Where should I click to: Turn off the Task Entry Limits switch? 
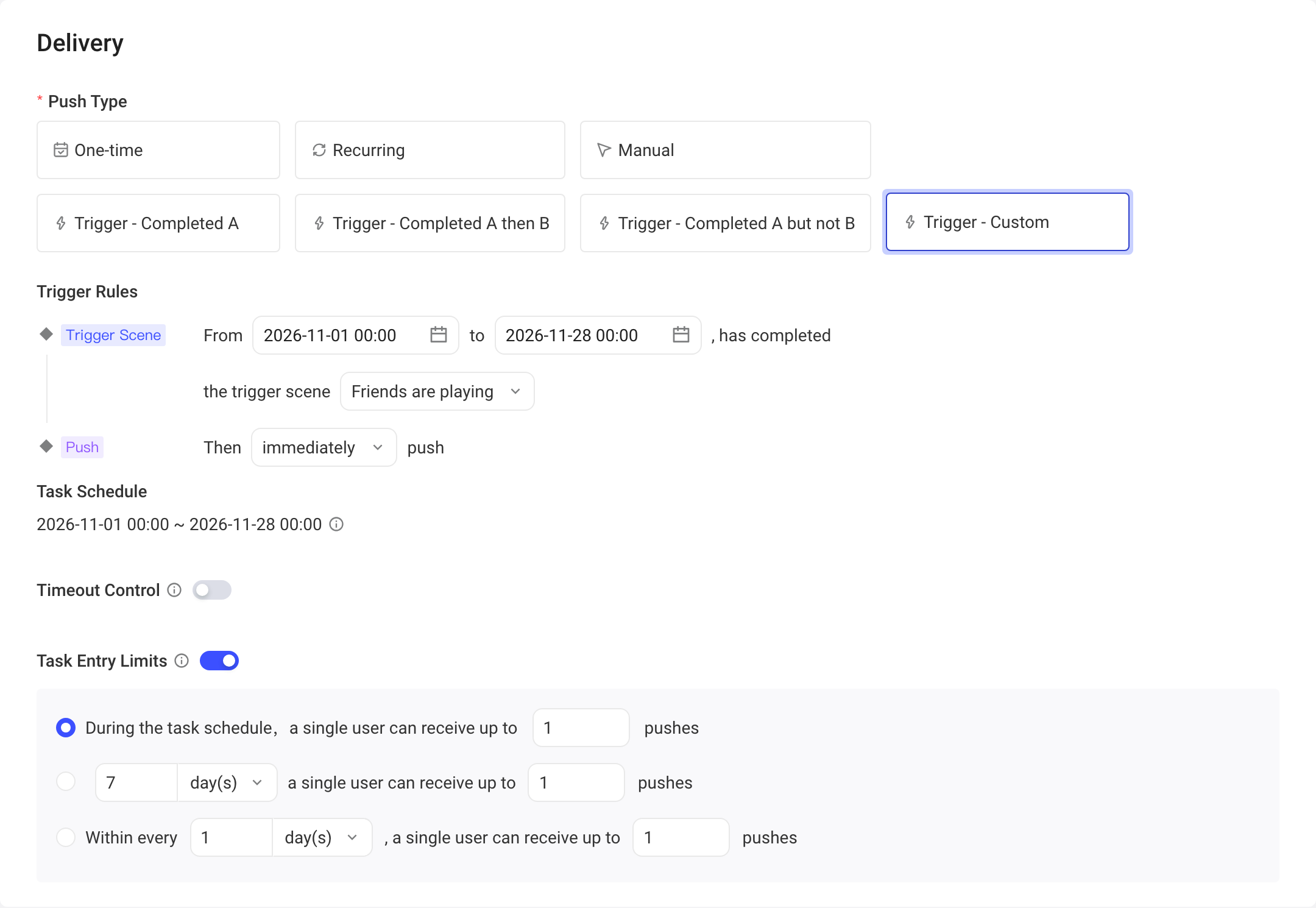[219, 661]
